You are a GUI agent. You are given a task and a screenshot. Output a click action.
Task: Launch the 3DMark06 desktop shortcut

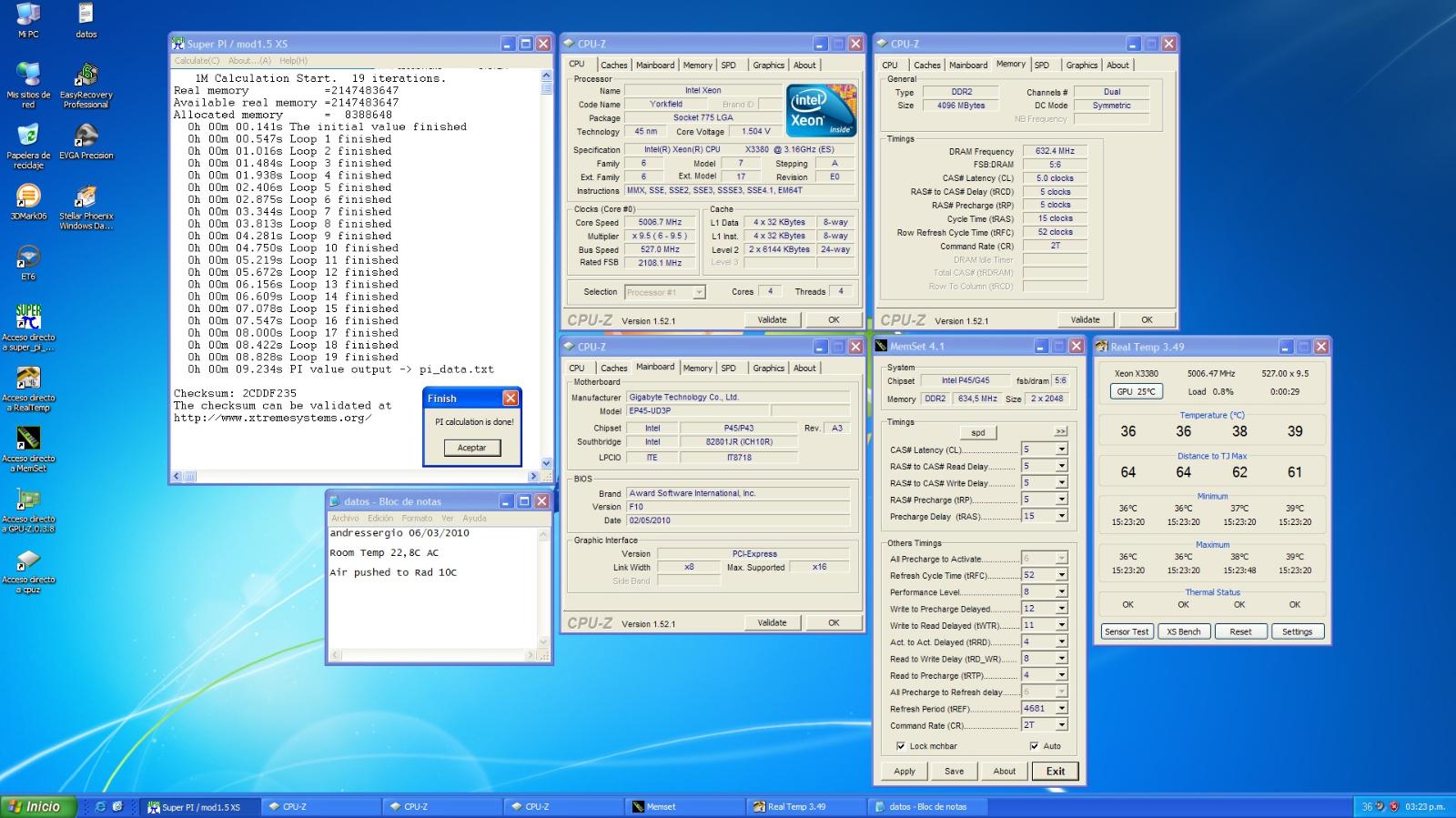28,202
